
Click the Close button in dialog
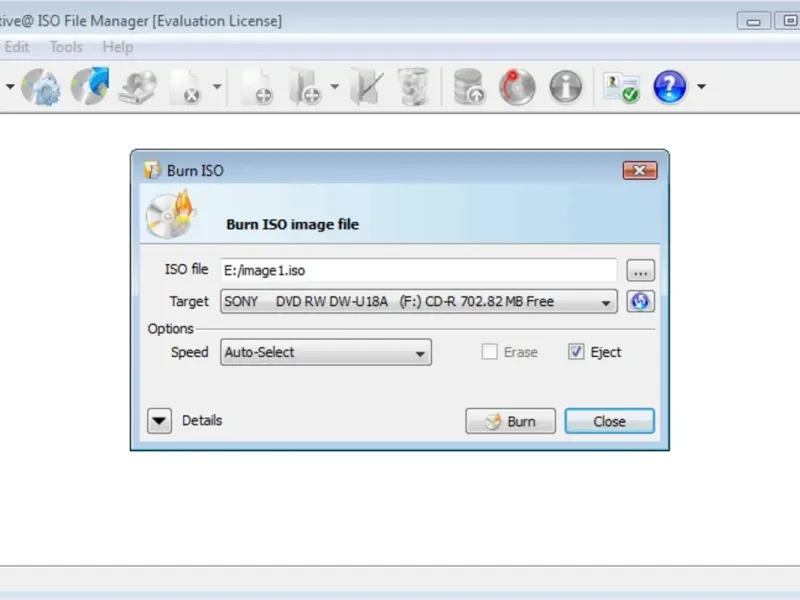[x=609, y=421]
